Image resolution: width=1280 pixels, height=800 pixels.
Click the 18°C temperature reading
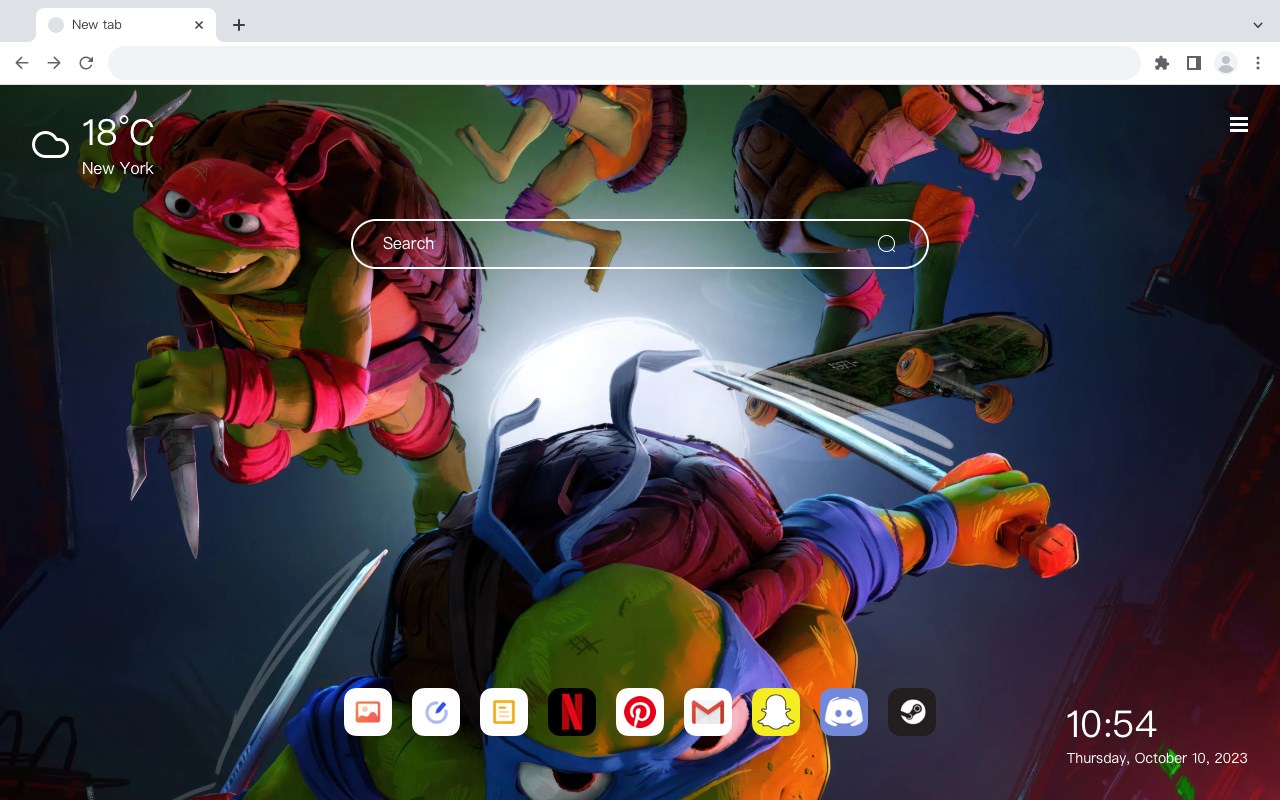(118, 133)
